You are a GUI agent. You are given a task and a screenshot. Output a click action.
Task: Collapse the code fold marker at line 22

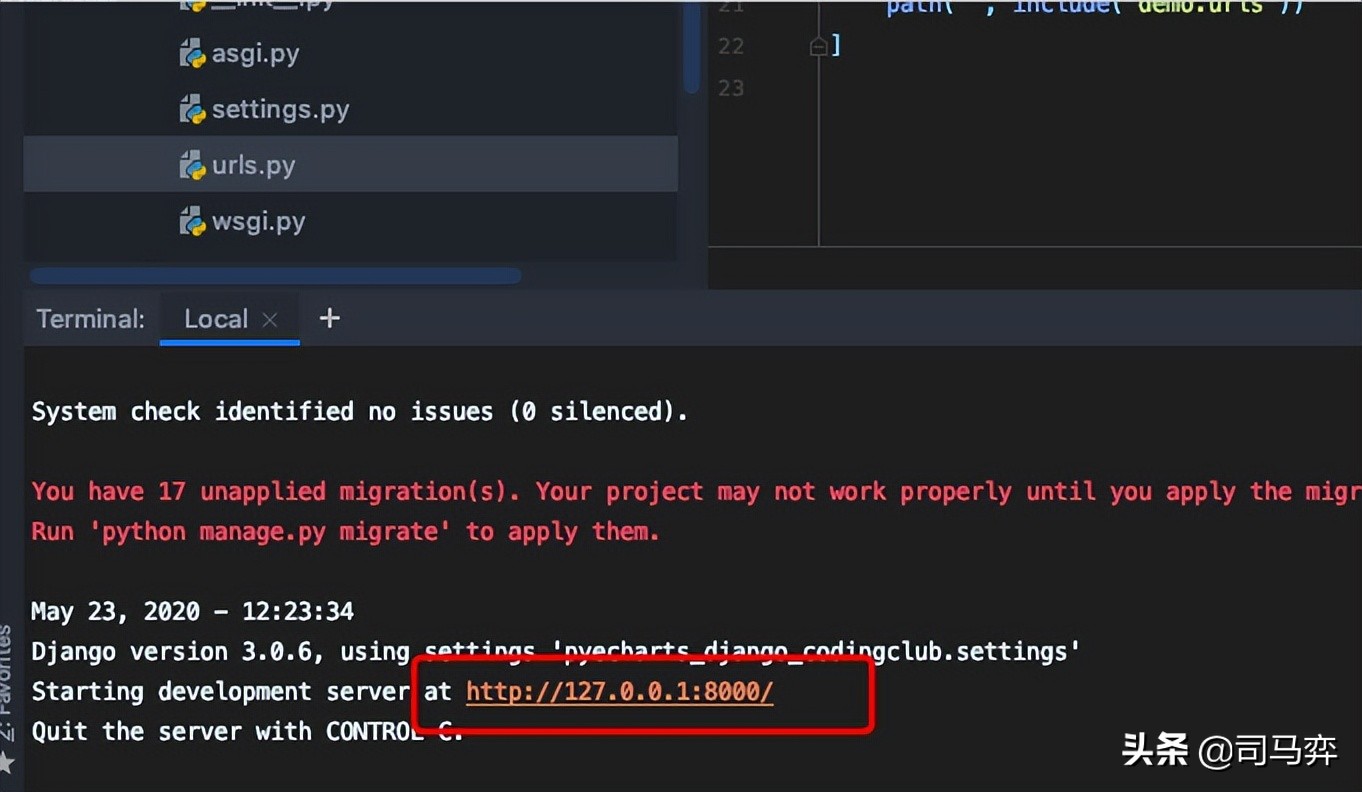tap(818, 46)
